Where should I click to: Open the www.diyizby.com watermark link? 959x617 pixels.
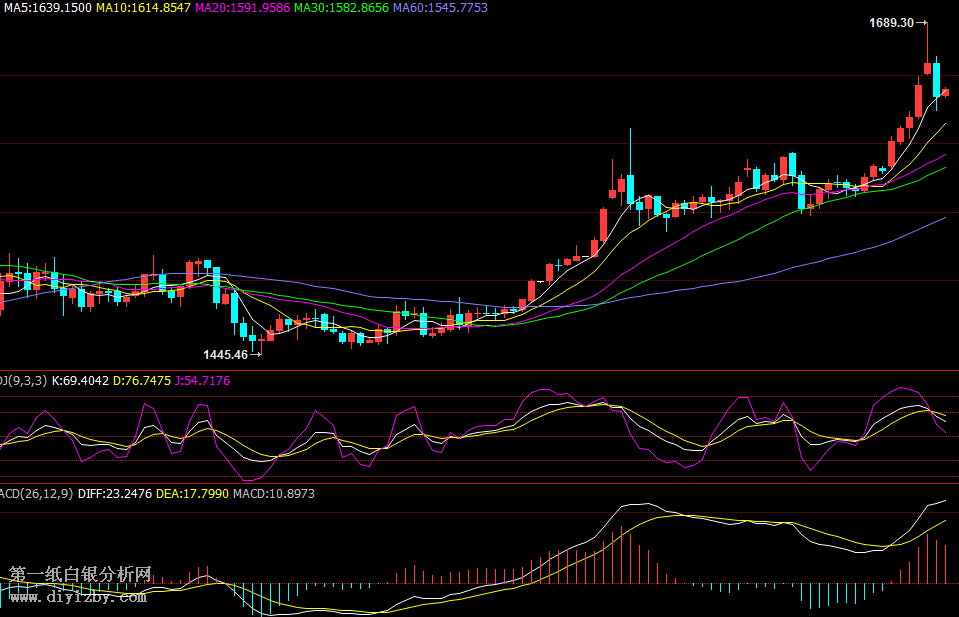point(78,597)
